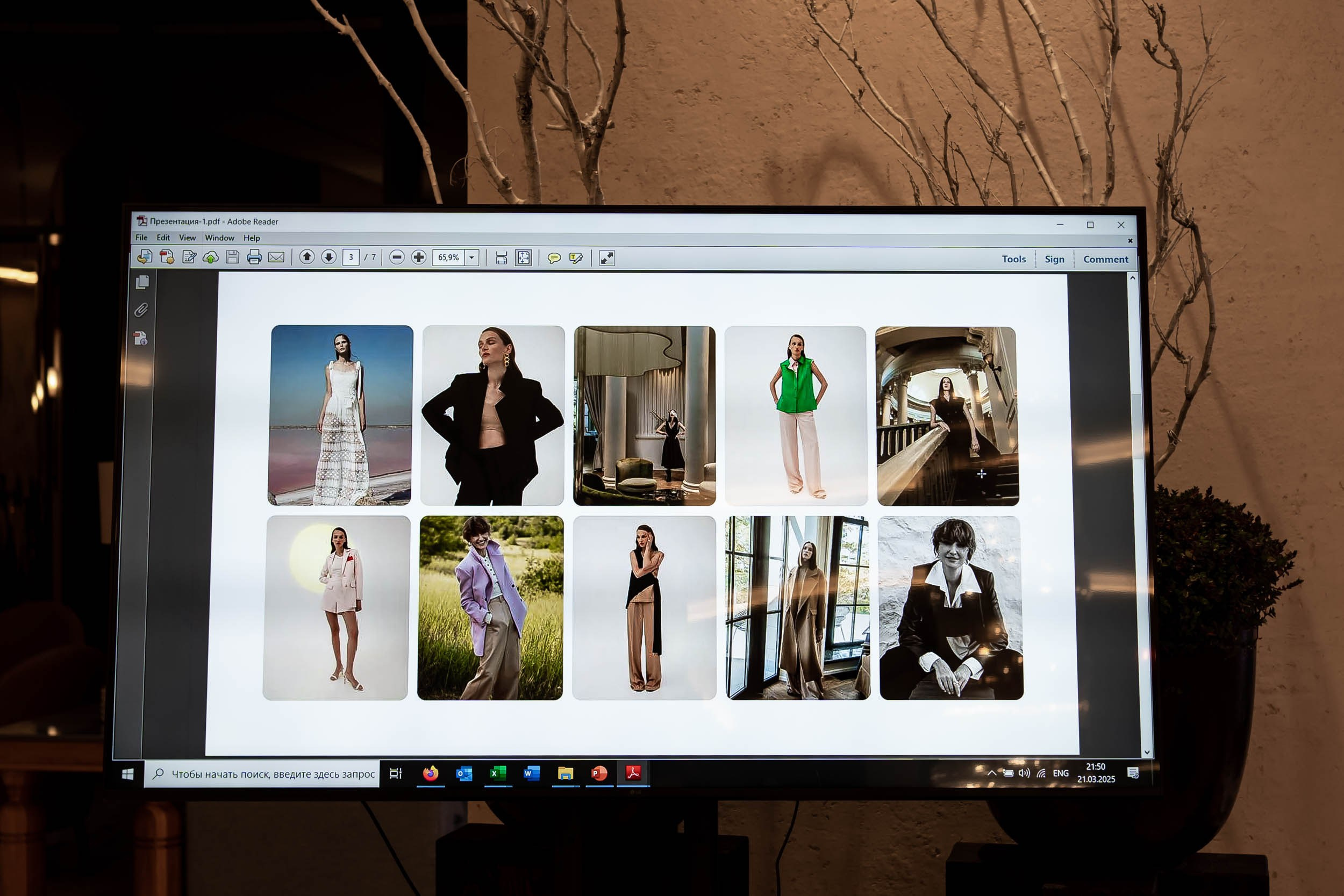Click the Sign button
The image size is (1344, 896).
tap(1054, 260)
